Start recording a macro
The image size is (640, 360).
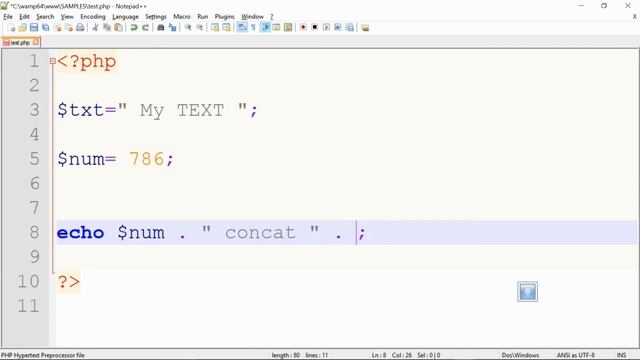point(303,27)
